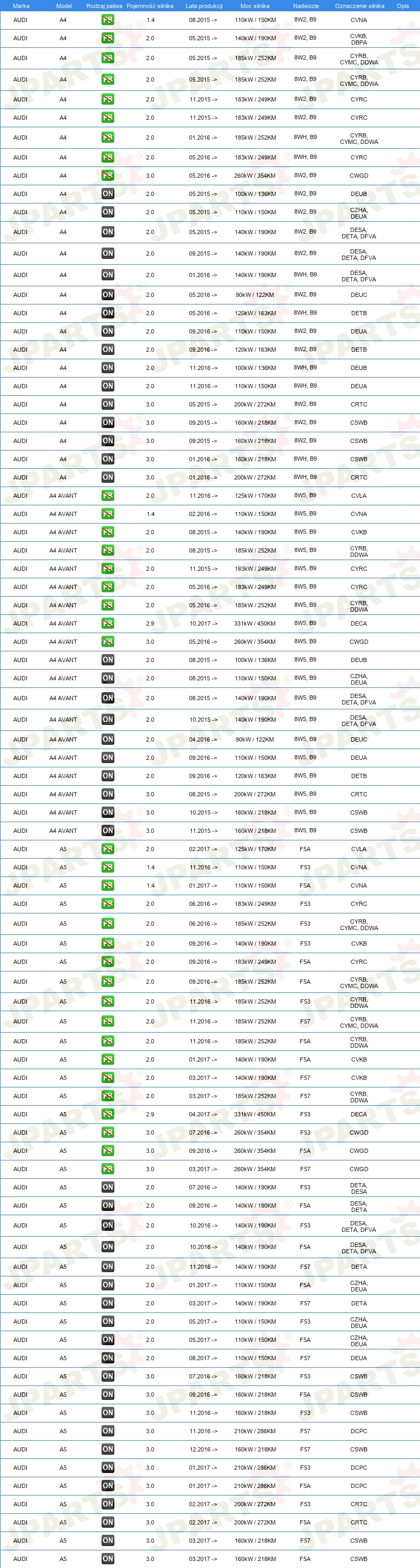This screenshot has height=1568, width=420.
Task: Click ON icon in A5 11.2016 DCPC F57 row
Action: [108, 1431]
